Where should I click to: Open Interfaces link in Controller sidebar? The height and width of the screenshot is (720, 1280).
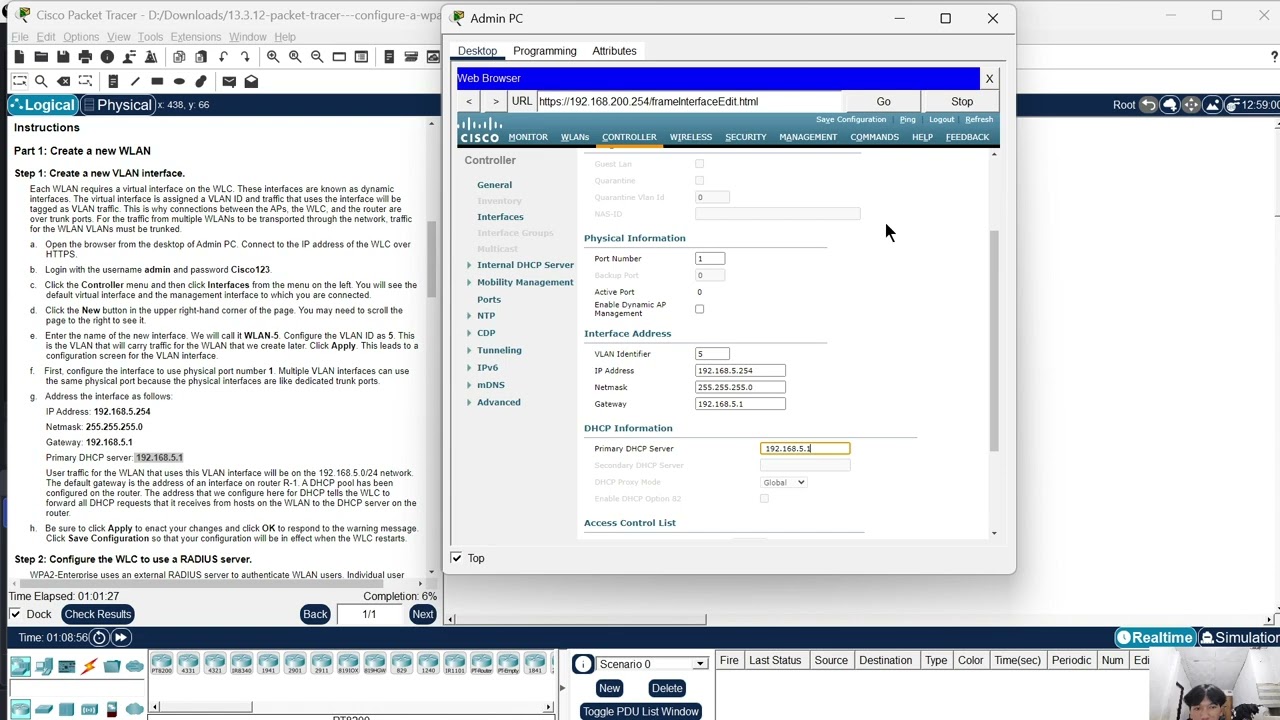[500, 217]
